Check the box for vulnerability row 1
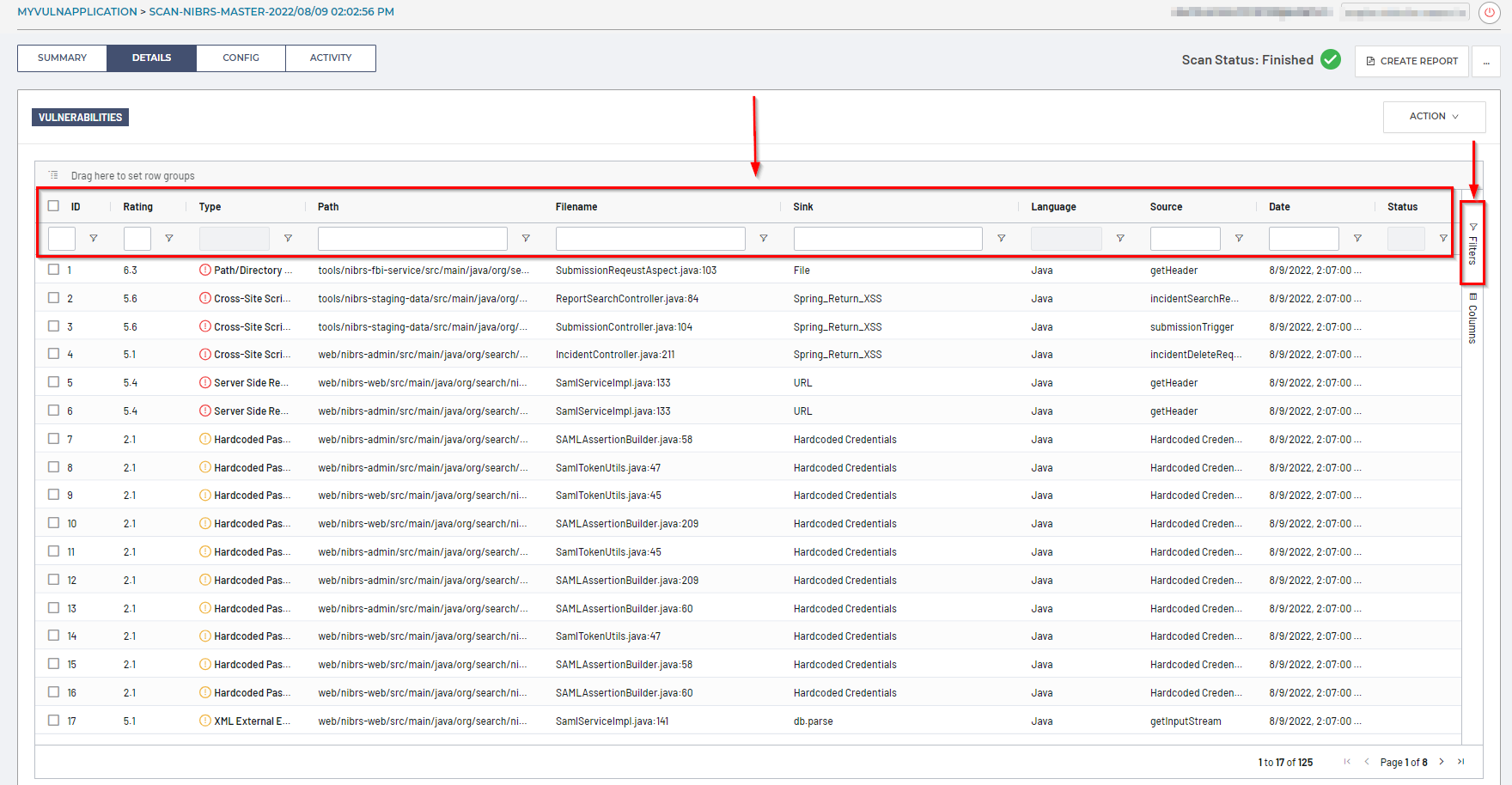 point(54,270)
